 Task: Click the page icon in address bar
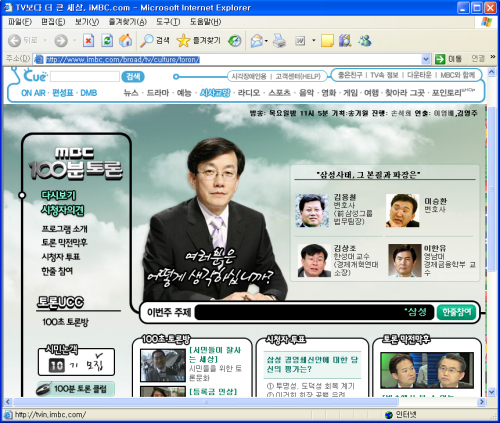click(39, 59)
